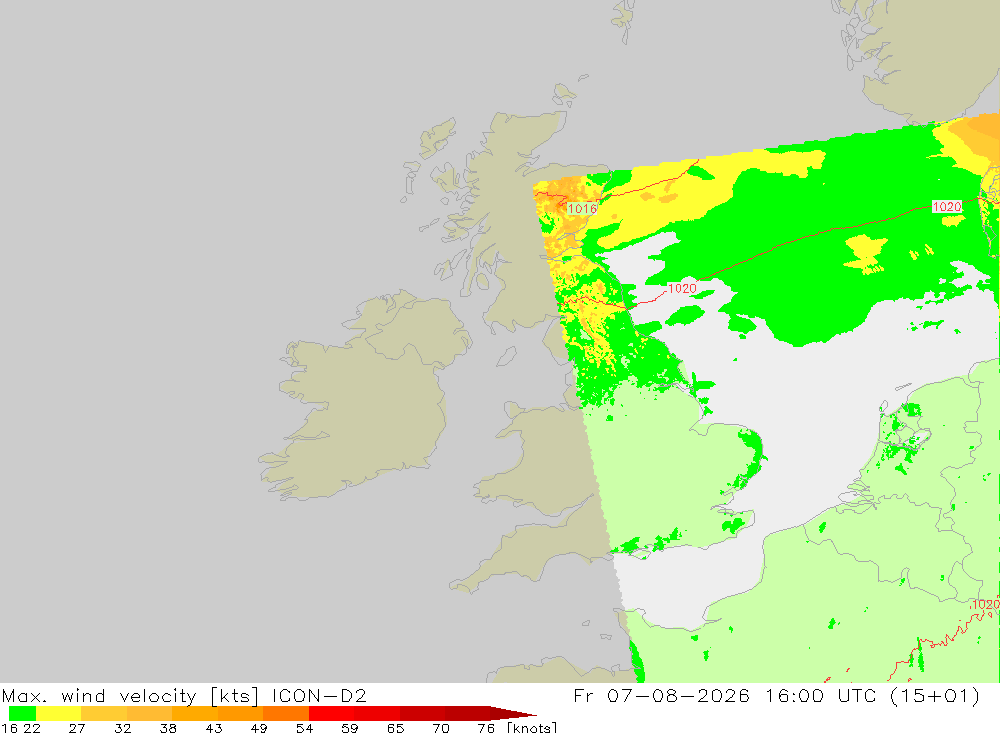Click the '1016' isobar label
The image size is (1000, 733).
(582, 209)
